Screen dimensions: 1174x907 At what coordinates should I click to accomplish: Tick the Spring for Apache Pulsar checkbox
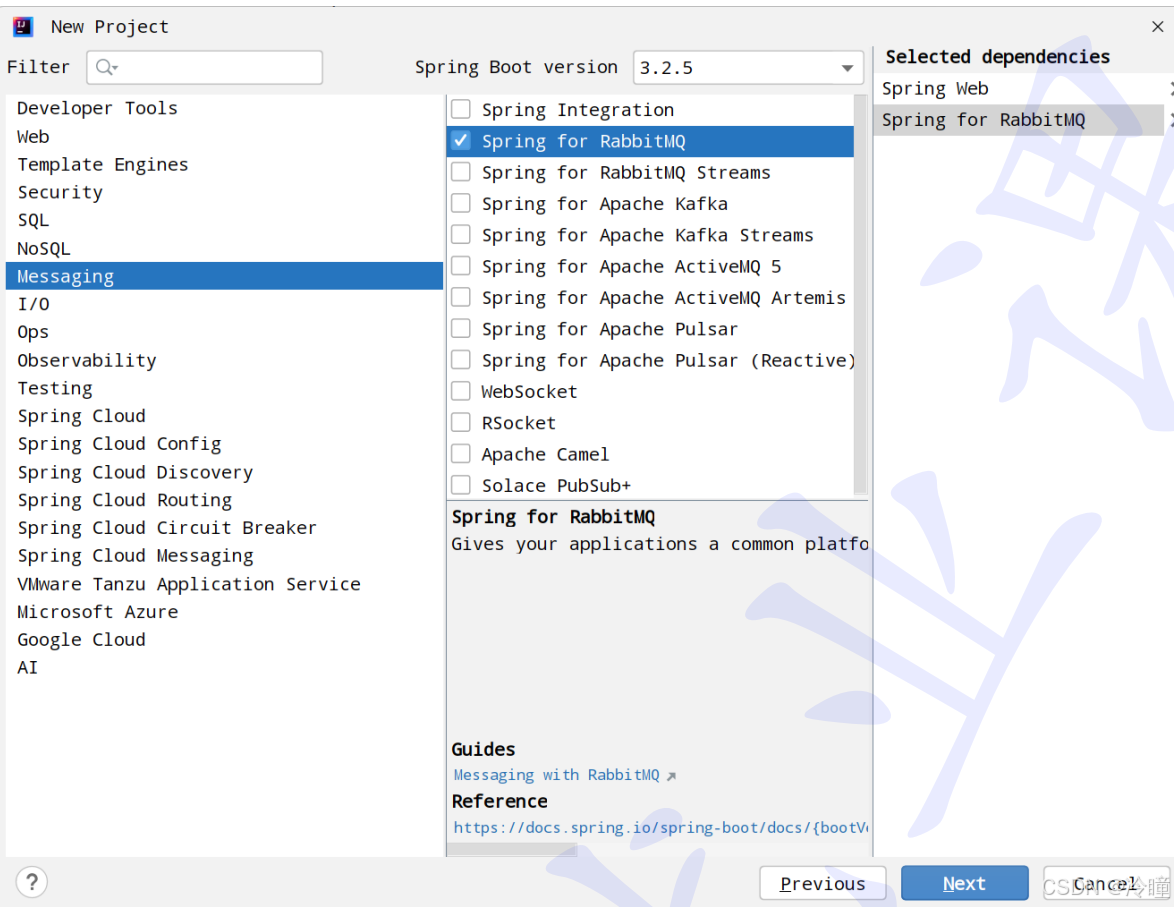[461, 329]
